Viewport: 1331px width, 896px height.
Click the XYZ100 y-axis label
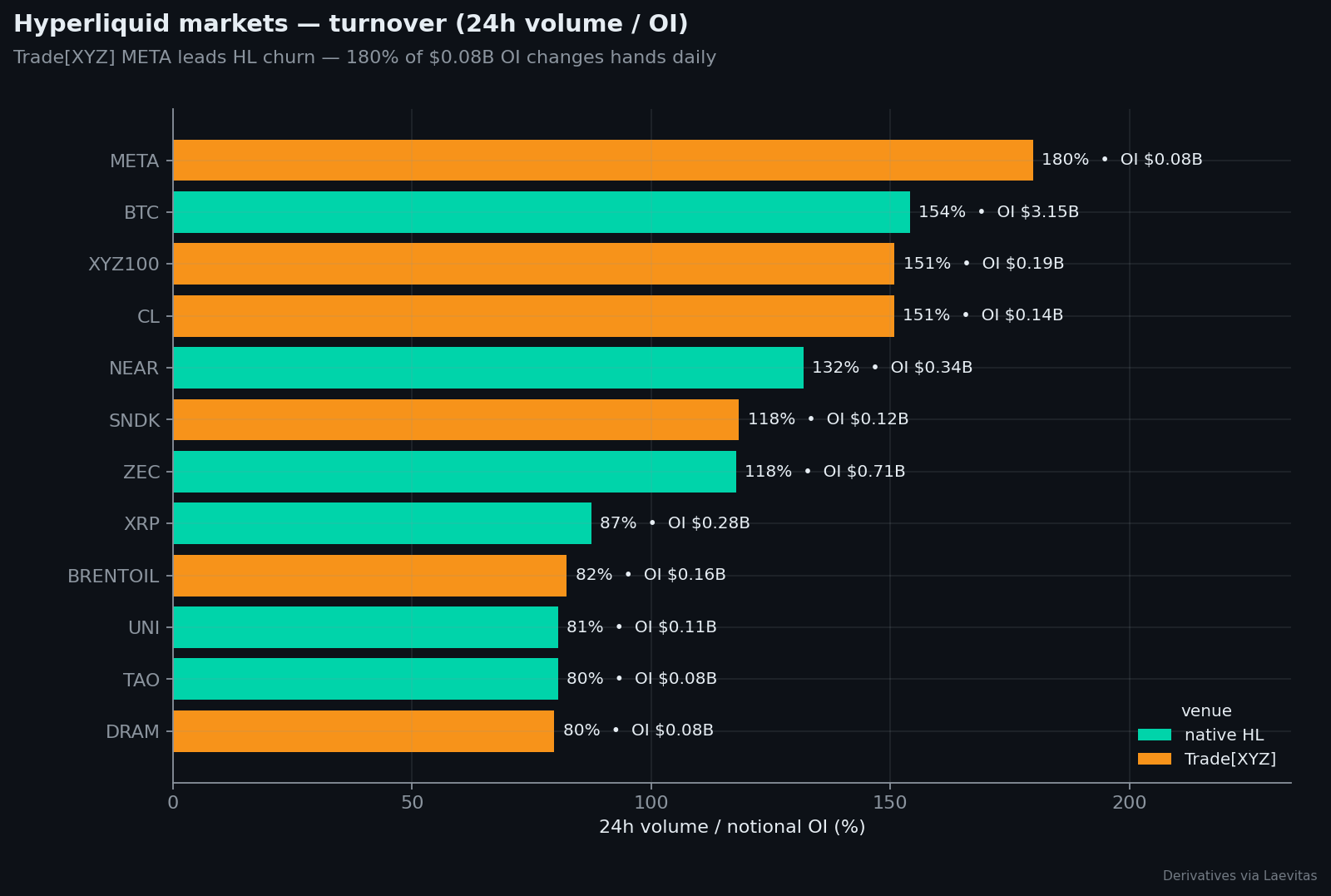tap(123, 265)
